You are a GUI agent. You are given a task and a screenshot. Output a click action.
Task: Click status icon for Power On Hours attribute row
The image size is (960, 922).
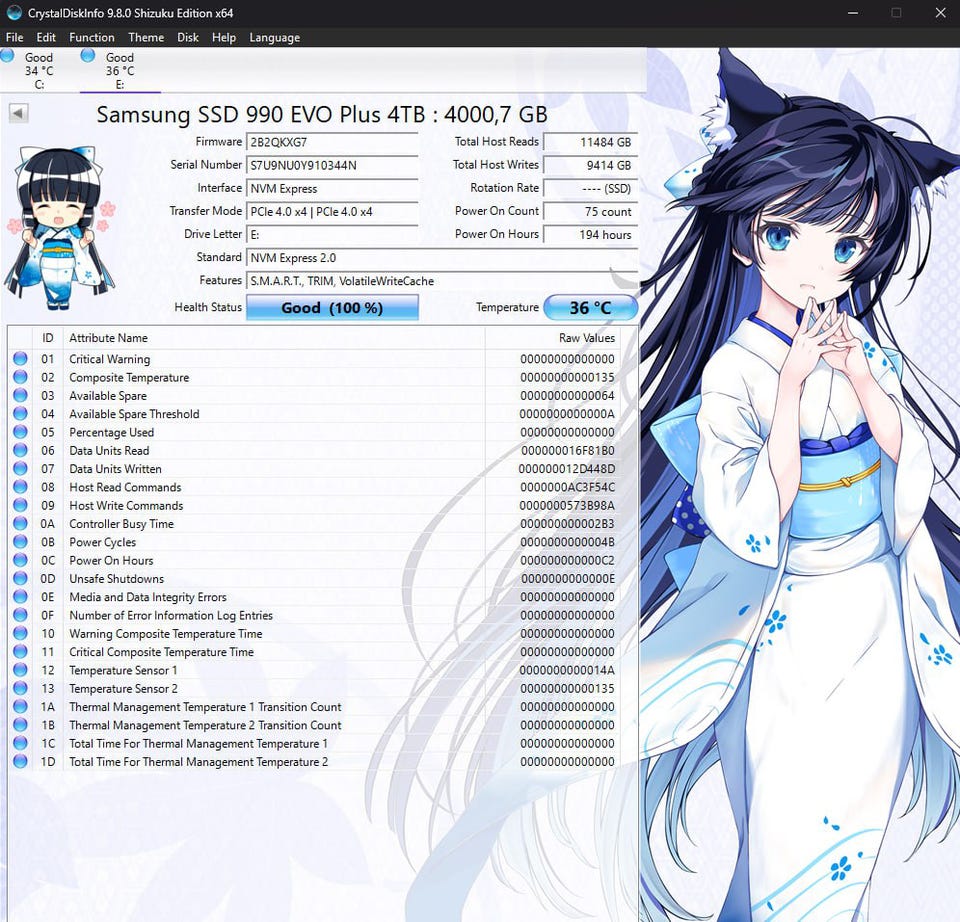pos(20,560)
